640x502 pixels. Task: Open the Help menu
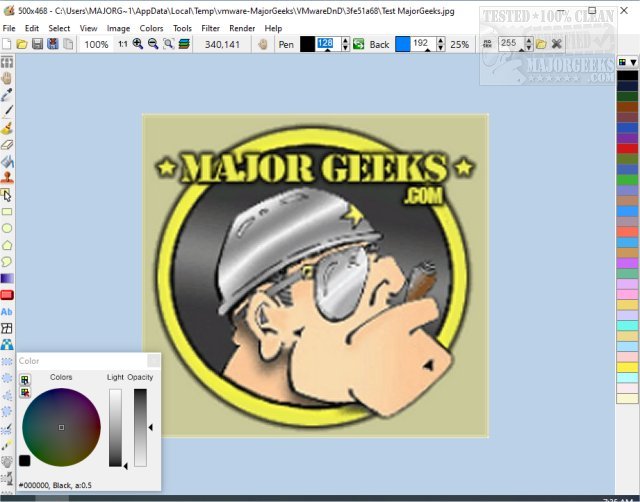[x=273, y=28]
